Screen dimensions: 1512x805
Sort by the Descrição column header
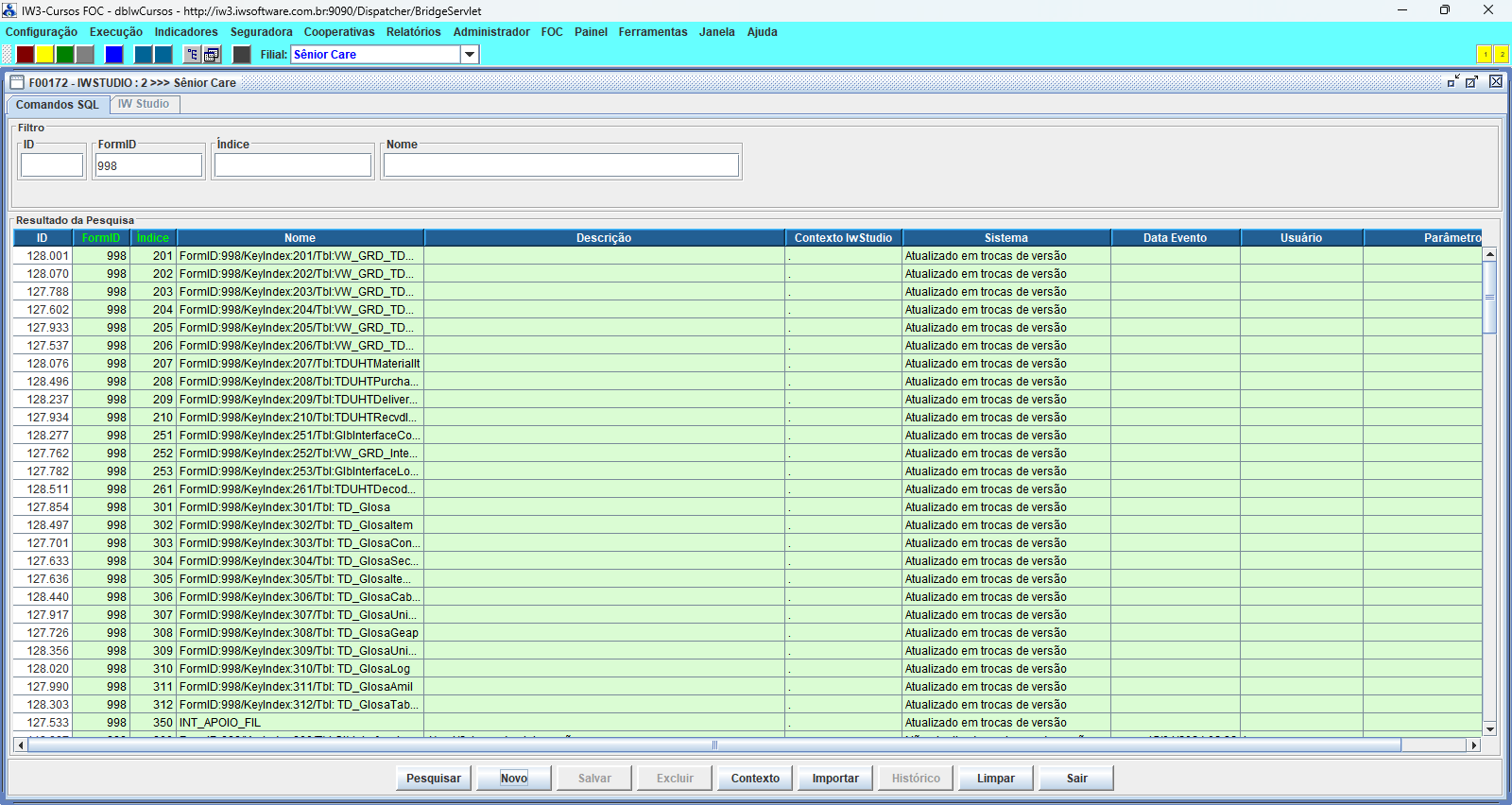tap(604, 238)
